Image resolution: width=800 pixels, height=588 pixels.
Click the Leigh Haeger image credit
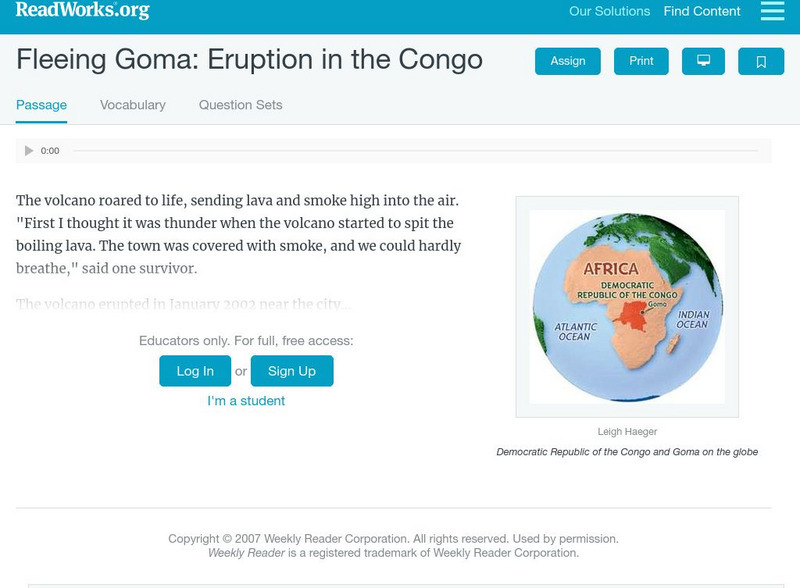click(627, 432)
